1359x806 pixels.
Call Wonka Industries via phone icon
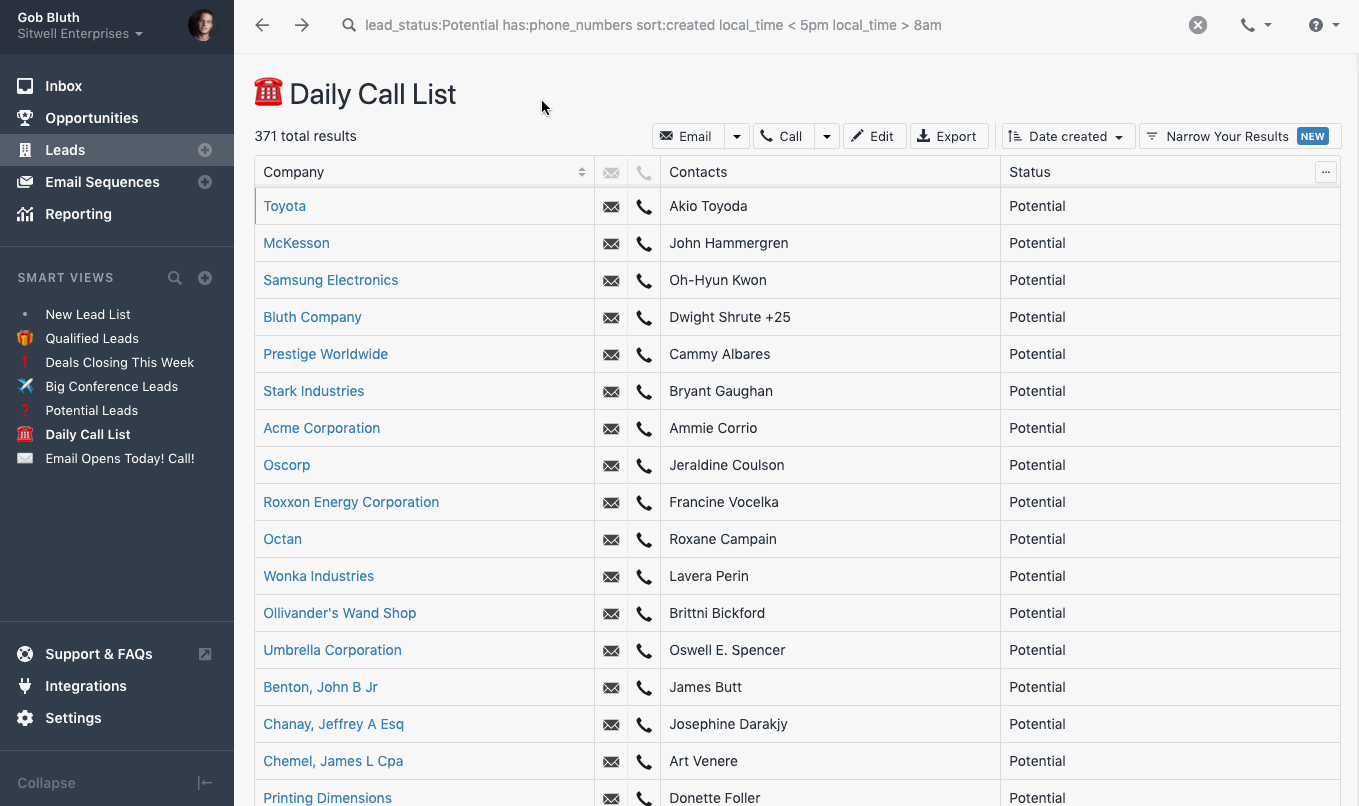[x=644, y=577]
